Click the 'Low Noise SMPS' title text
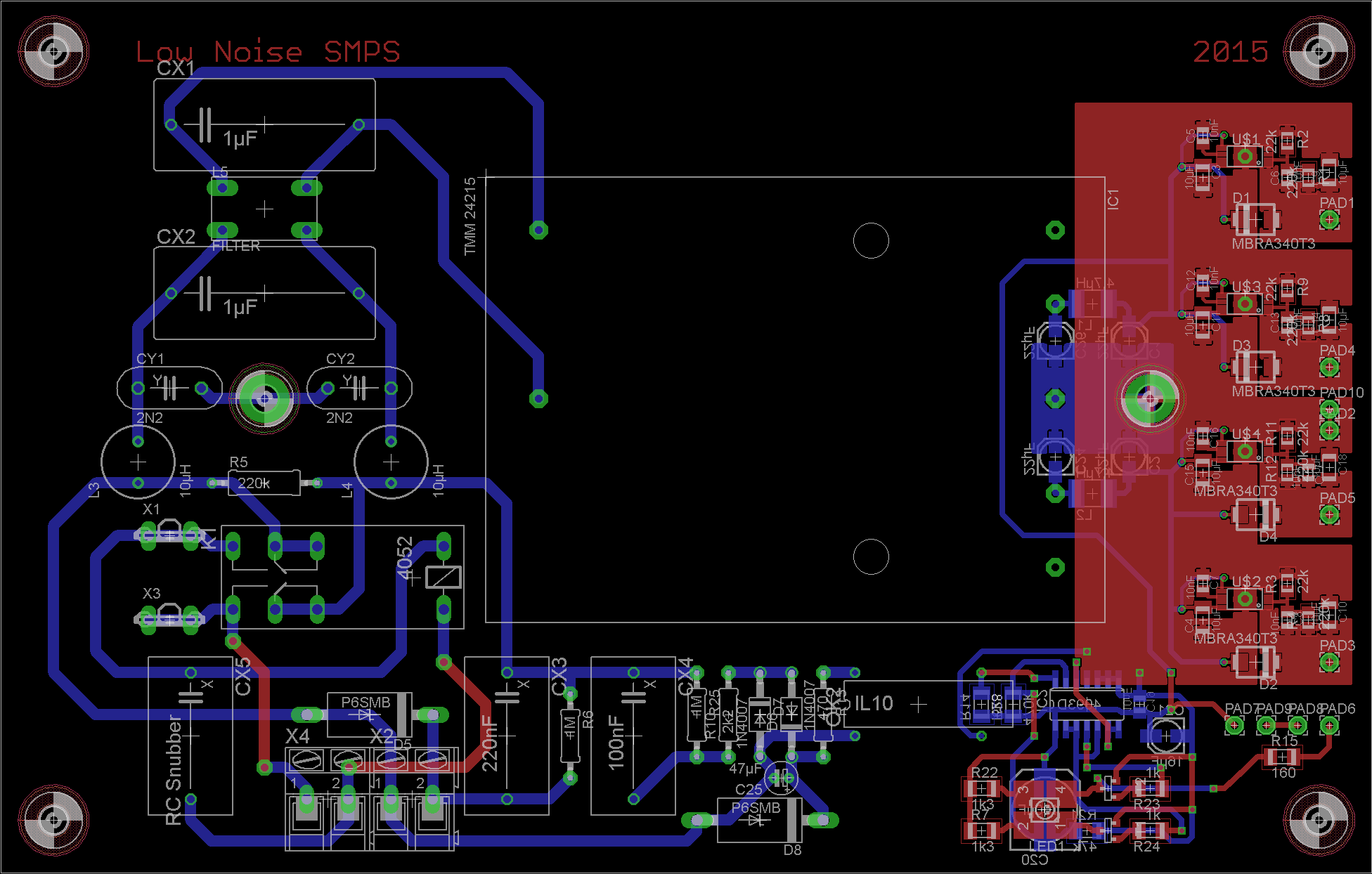Image resolution: width=1372 pixels, height=874 pixels. click(268, 52)
